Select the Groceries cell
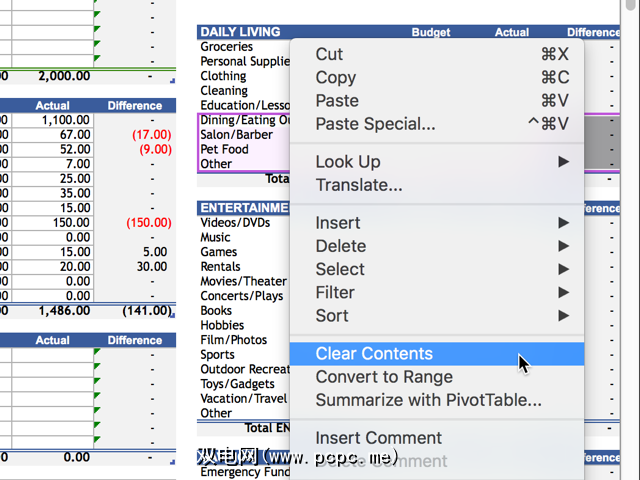The height and width of the screenshot is (480, 640). (227, 47)
